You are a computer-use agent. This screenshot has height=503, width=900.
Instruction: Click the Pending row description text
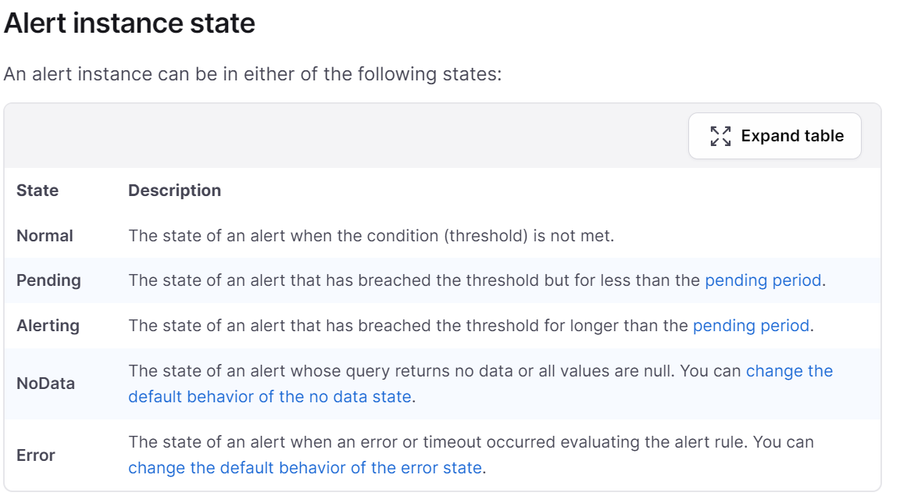[x=477, y=280]
